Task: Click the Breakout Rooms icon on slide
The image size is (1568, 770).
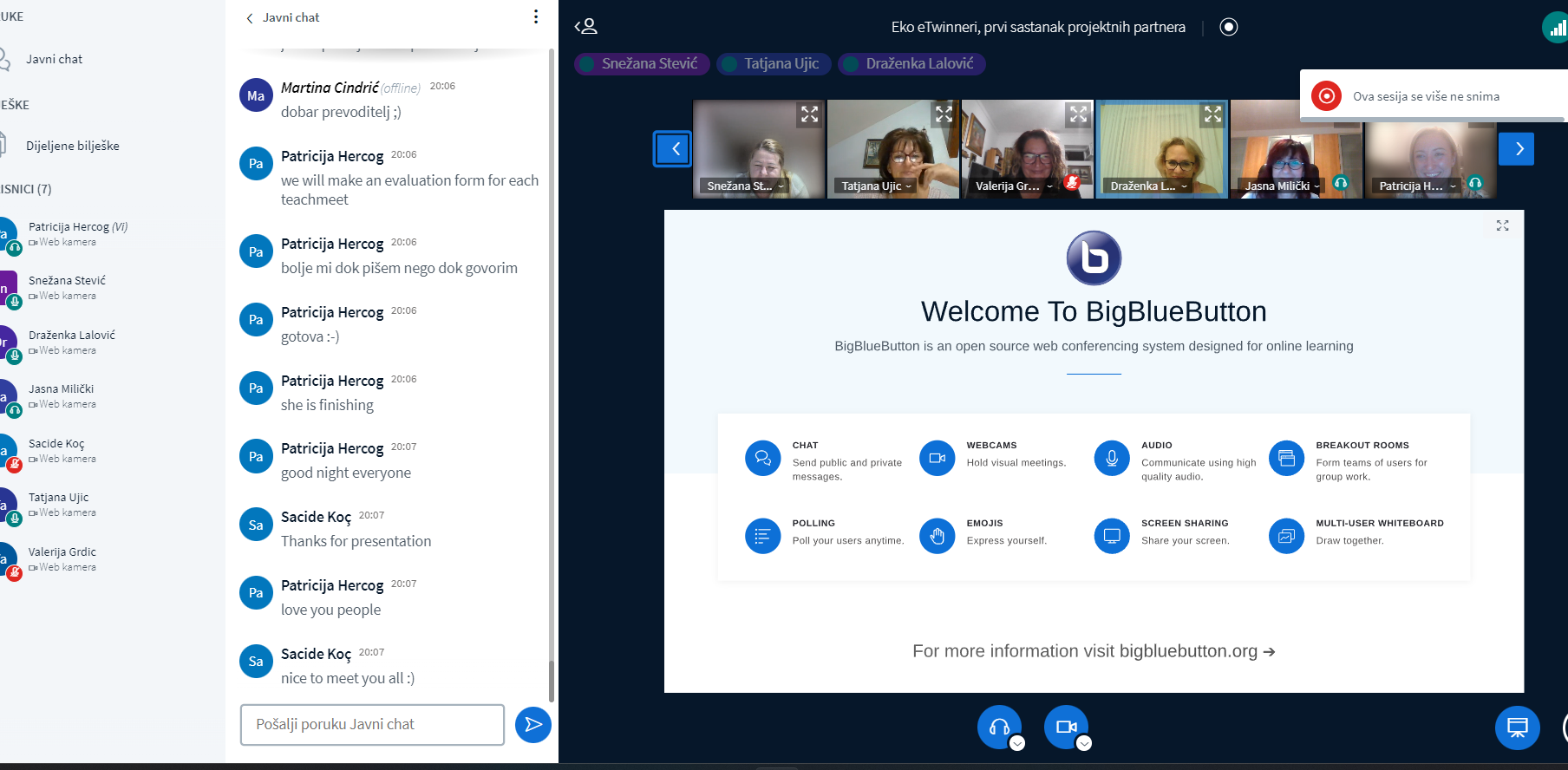Action: pos(1287,459)
